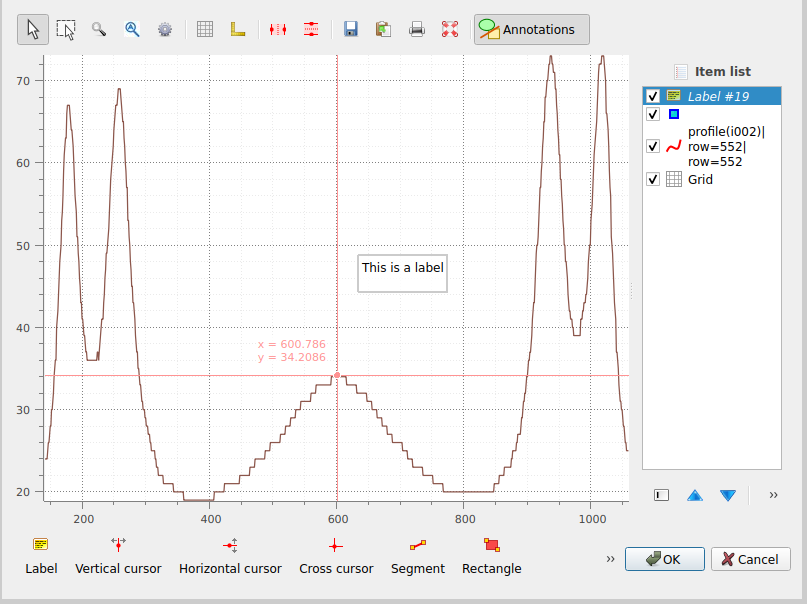Viewport: 807px width, 604px height.
Task: Click the item parameters panel icon
Action: pyautogui.click(x=661, y=495)
